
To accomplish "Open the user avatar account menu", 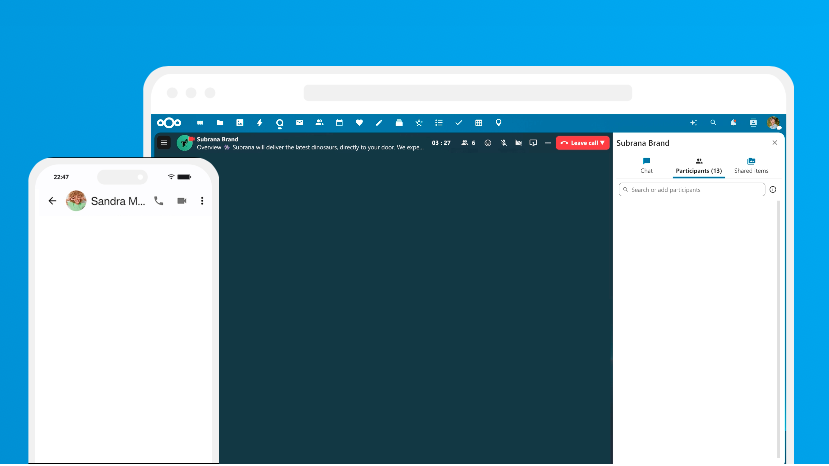I will pyautogui.click(x=773, y=122).
